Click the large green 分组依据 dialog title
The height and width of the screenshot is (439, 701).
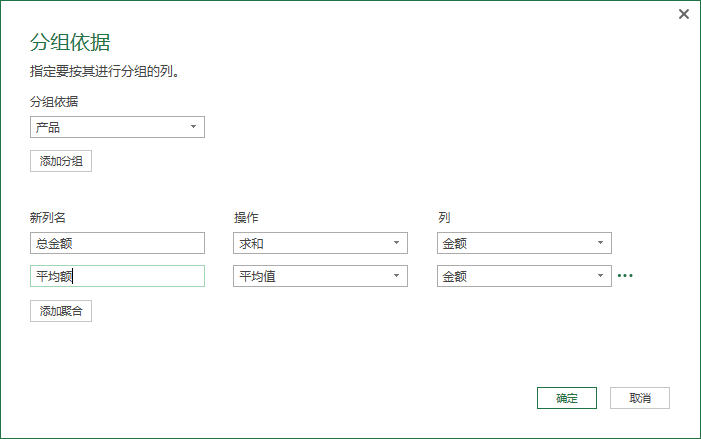(70, 42)
